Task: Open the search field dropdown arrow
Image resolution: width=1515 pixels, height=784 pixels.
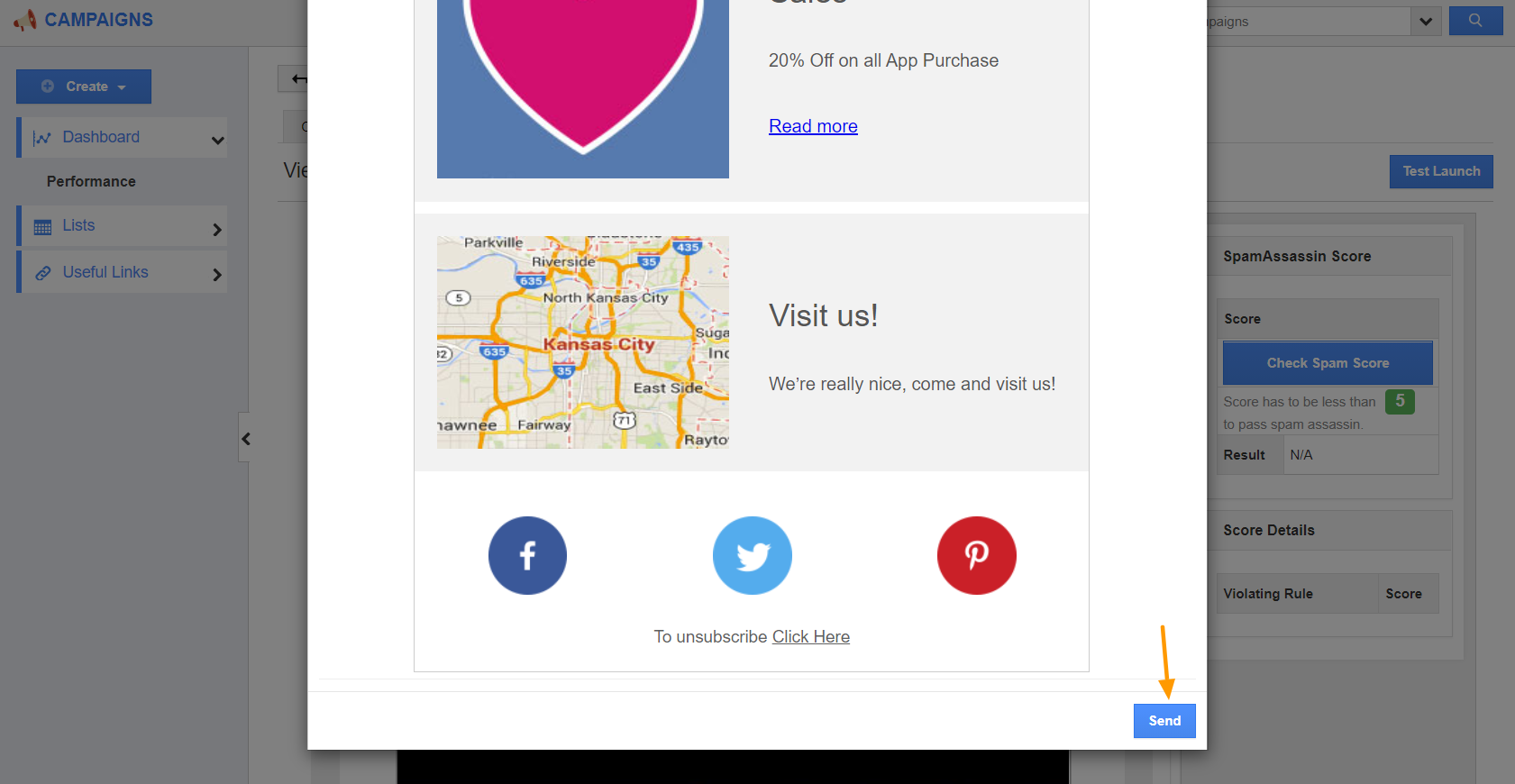Action: click(1425, 22)
